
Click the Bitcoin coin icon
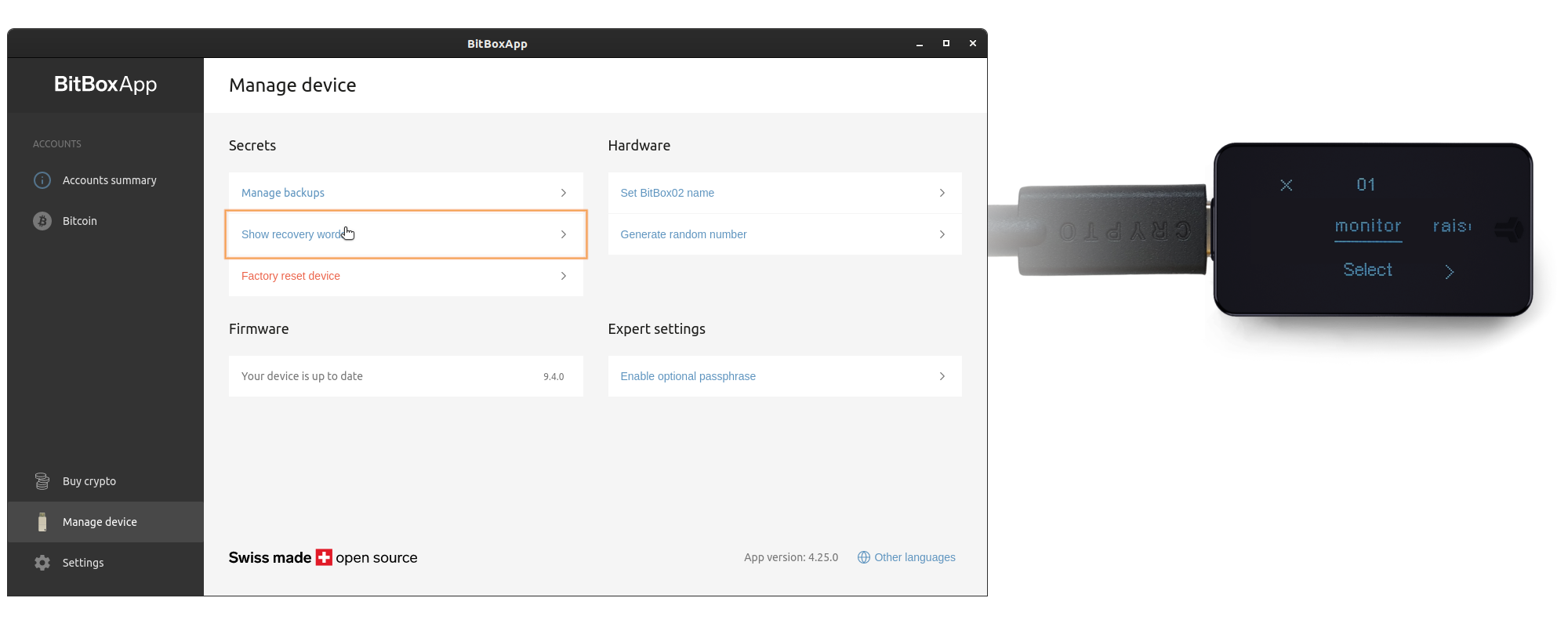[x=42, y=221]
